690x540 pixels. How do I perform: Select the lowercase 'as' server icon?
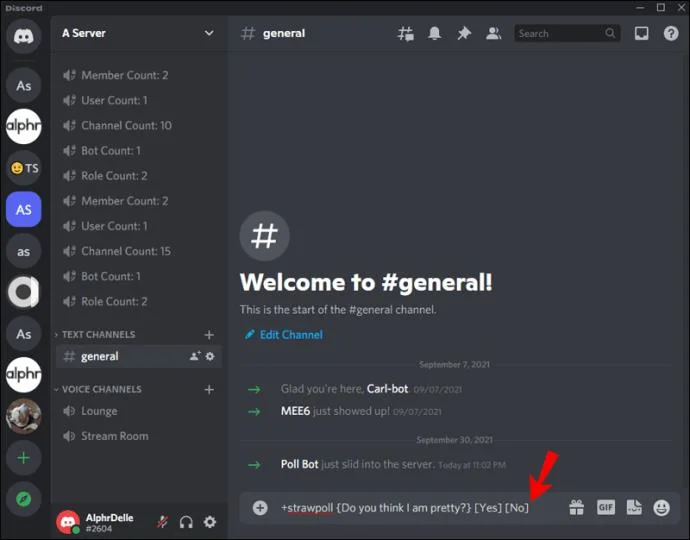[24, 251]
